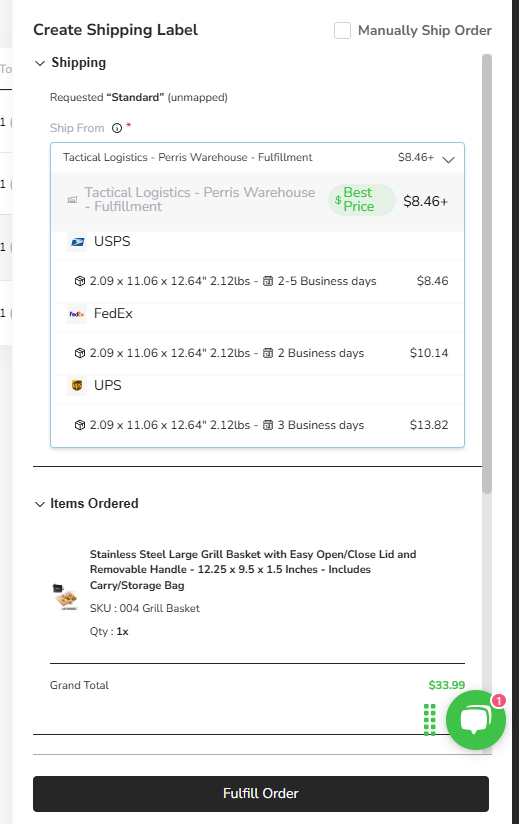Open the green chat bubble widget

click(476, 719)
